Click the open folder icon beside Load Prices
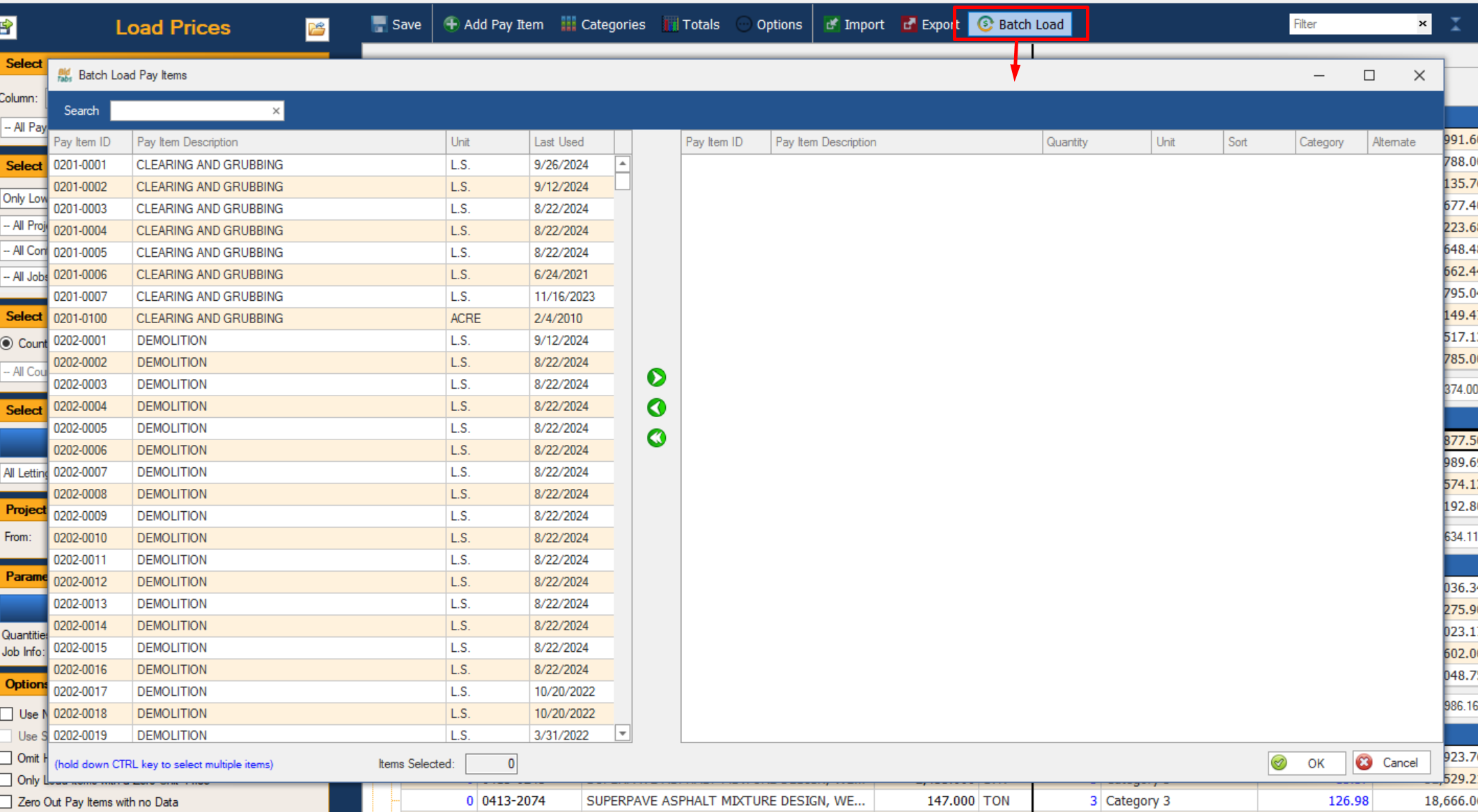Viewport: 1478px width, 812px height. 317,29
